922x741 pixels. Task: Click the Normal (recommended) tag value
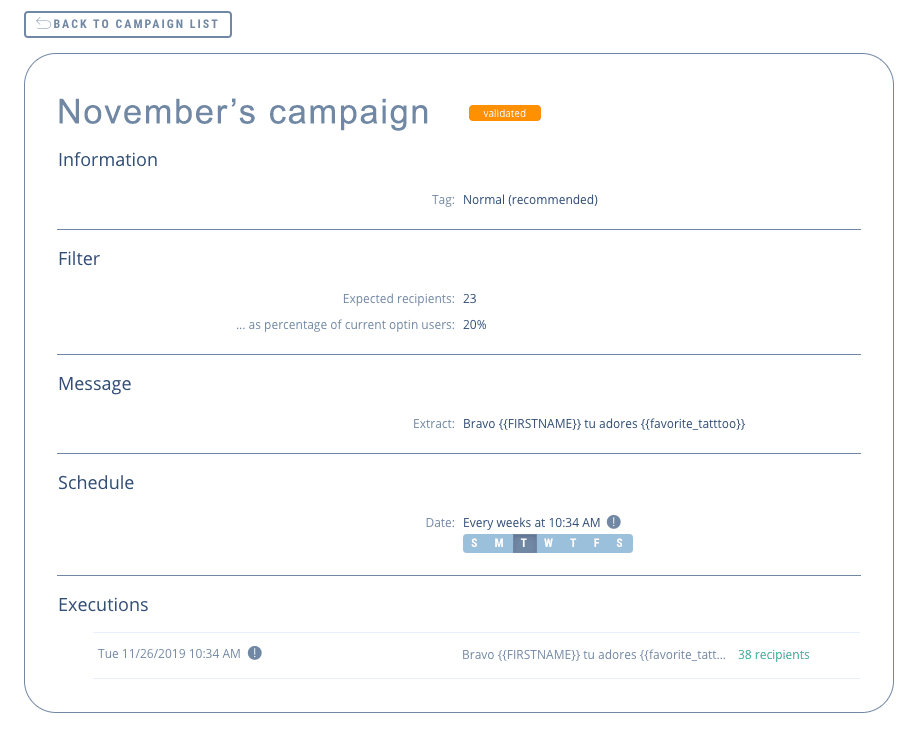(x=530, y=200)
